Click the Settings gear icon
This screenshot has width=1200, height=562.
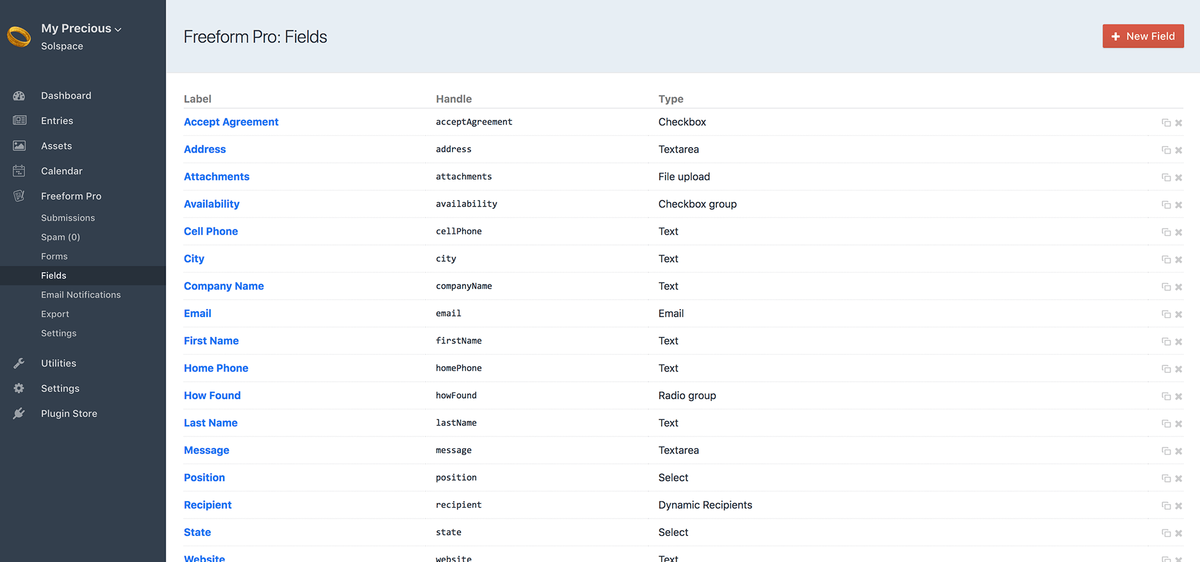19,389
